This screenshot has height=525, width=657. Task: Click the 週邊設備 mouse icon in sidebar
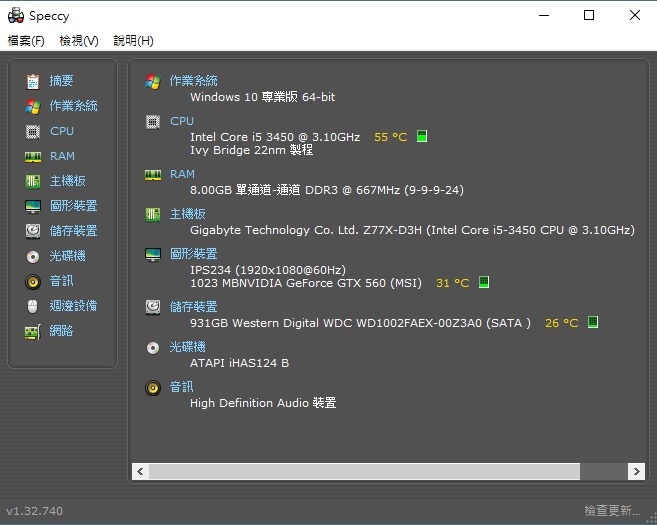[x=32, y=306]
